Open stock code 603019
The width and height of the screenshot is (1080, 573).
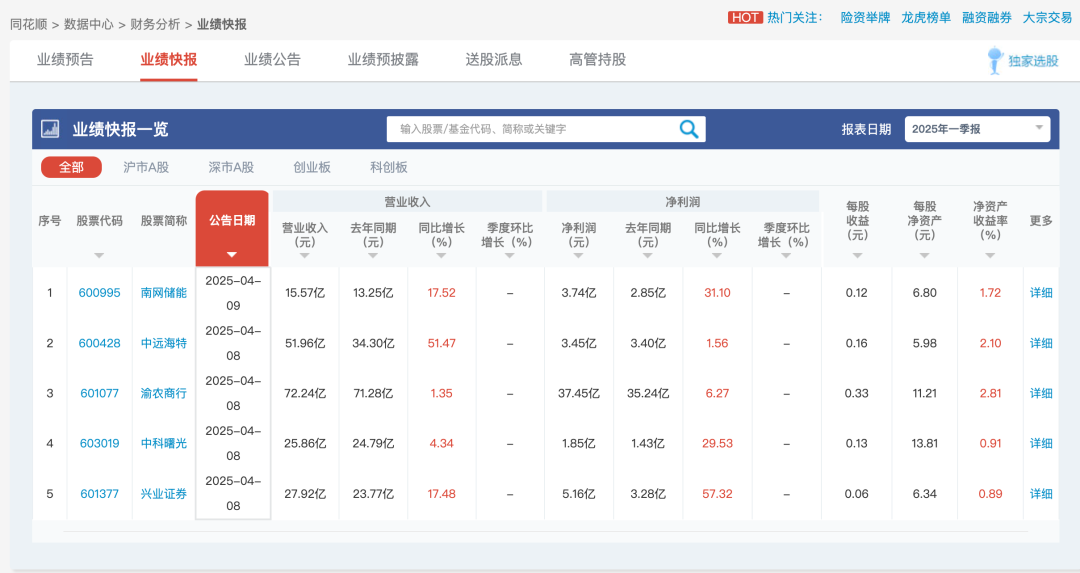pyautogui.click(x=99, y=444)
